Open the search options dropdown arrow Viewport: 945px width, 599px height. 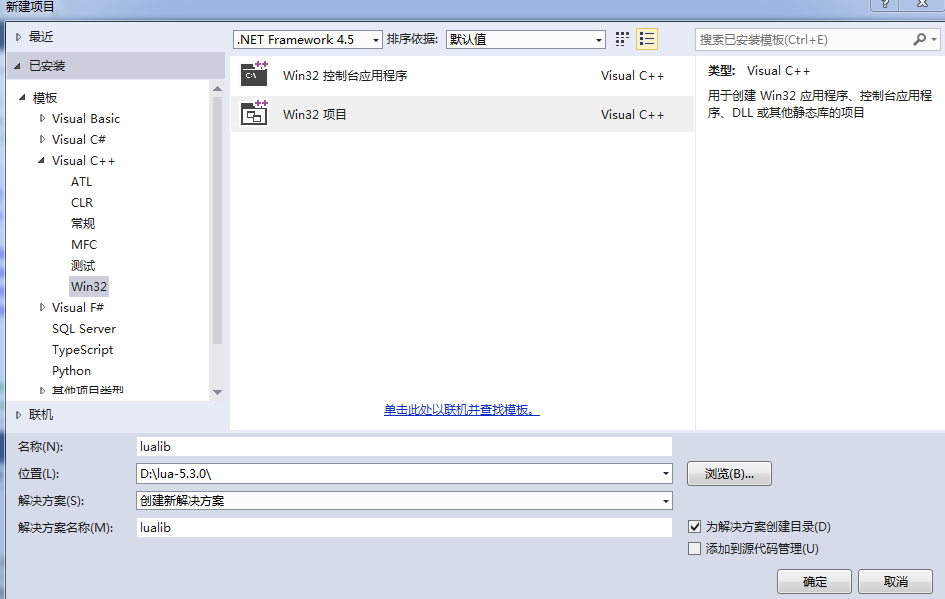[934, 40]
